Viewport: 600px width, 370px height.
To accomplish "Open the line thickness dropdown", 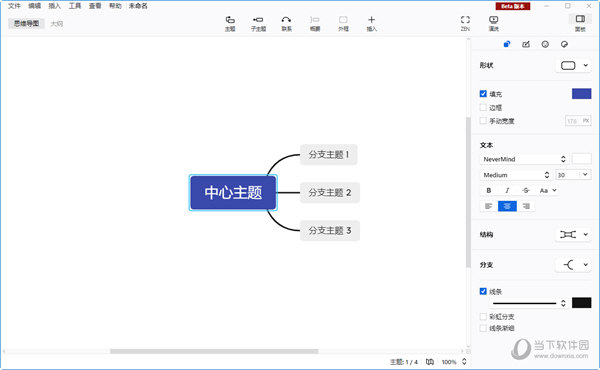I will click(529, 303).
